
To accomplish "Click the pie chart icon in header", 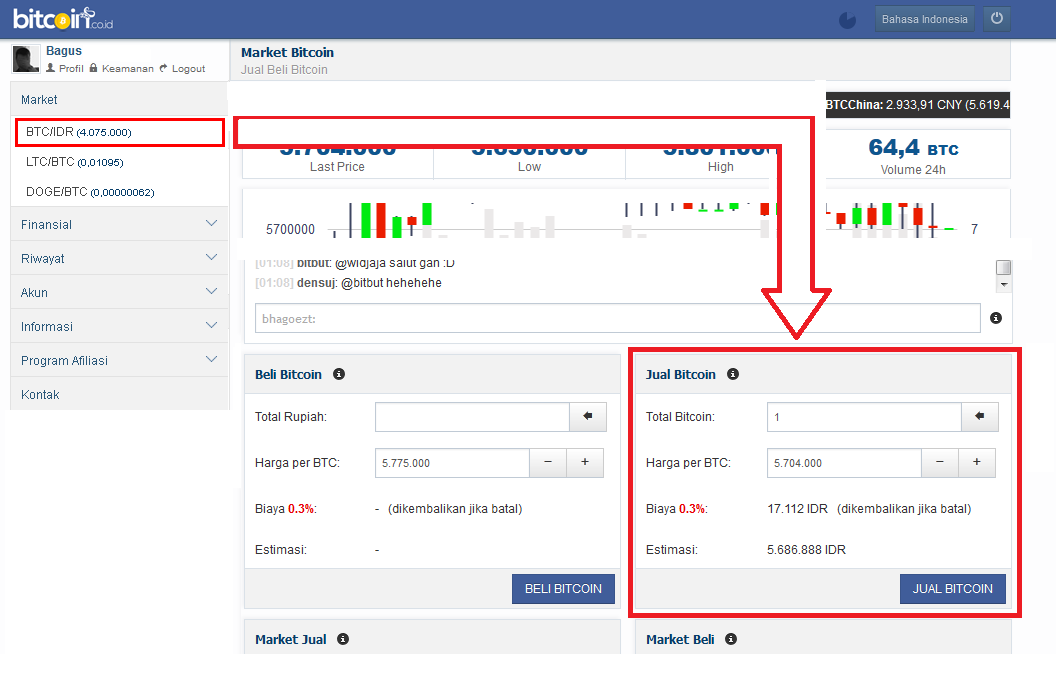I will click(x=847, y=20).
